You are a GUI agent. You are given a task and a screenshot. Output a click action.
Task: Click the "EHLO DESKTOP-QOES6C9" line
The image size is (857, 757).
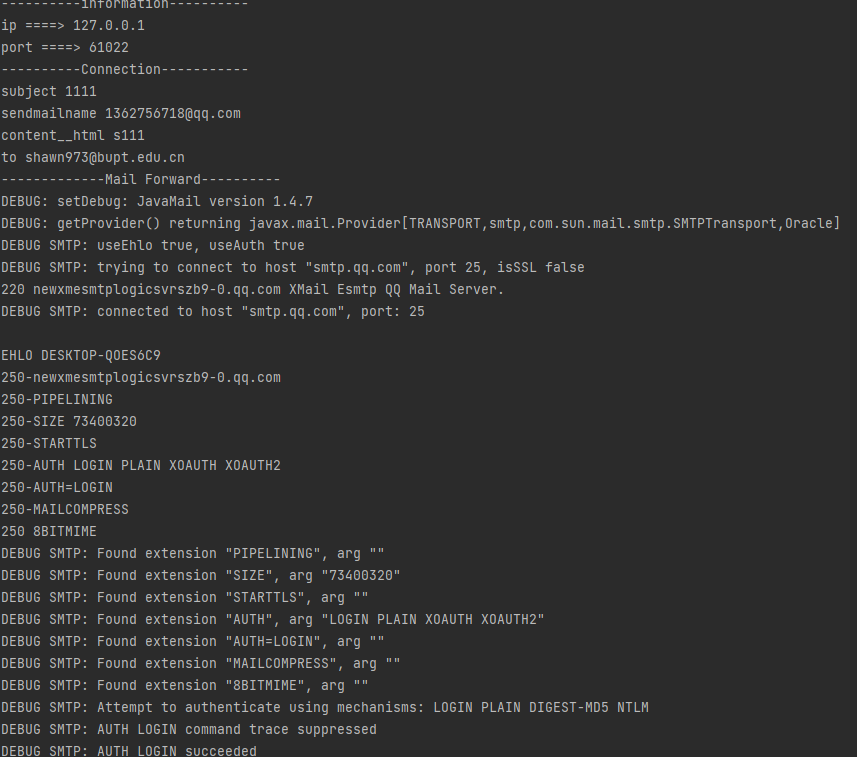(x=81, y=355)
